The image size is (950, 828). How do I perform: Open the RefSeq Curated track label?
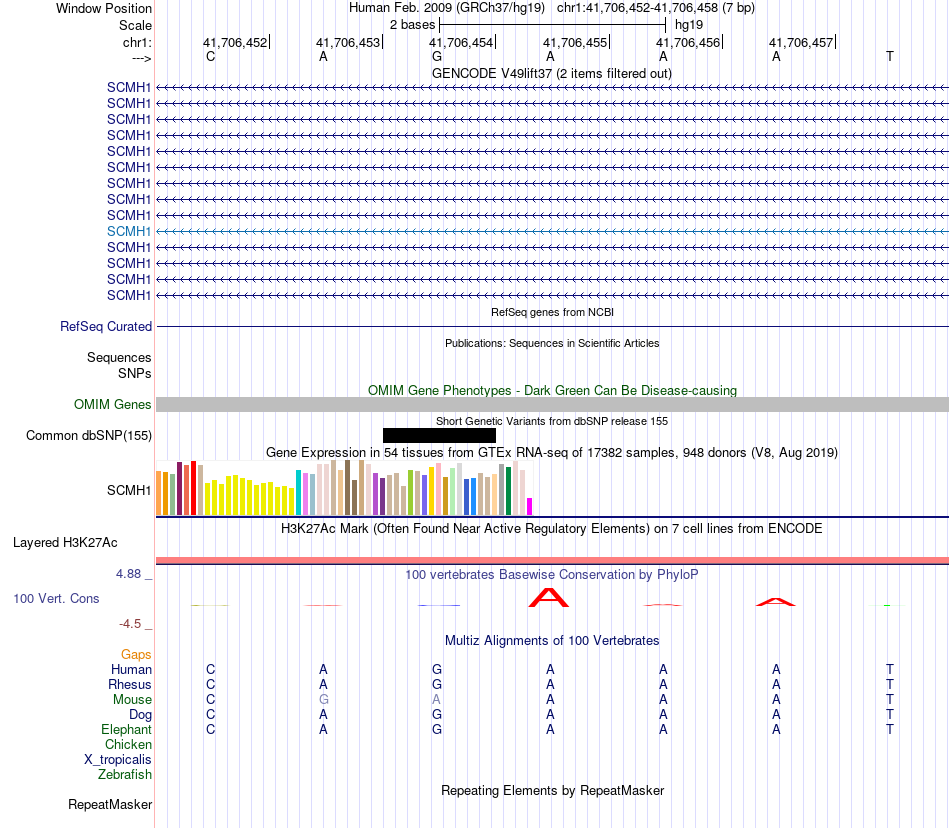tap(106, 326)
